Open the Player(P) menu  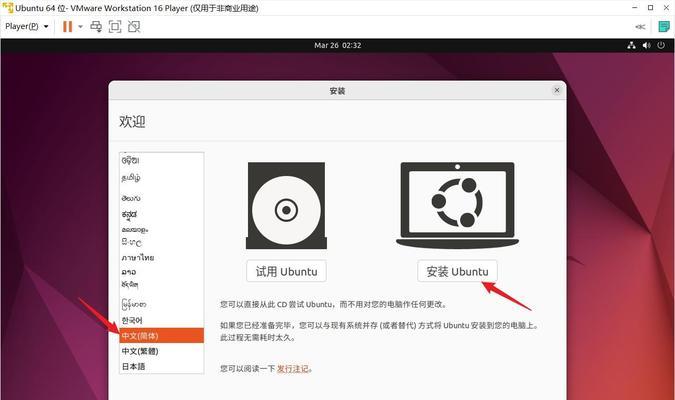[27, 26]
